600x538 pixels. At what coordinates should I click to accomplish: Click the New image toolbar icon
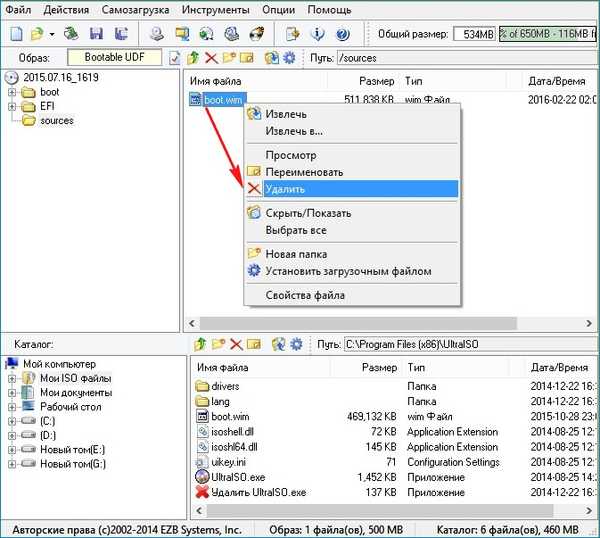click(x=15, y=35)
